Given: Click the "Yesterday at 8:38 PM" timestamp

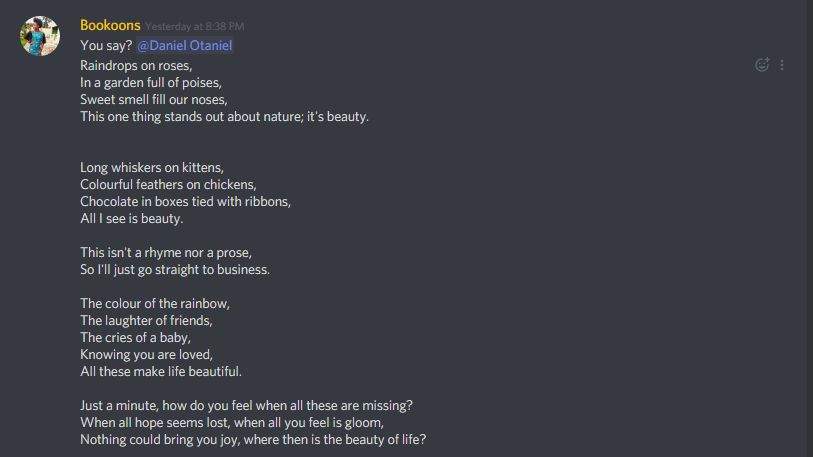Looking at the screenshot, I should (194, 26).
